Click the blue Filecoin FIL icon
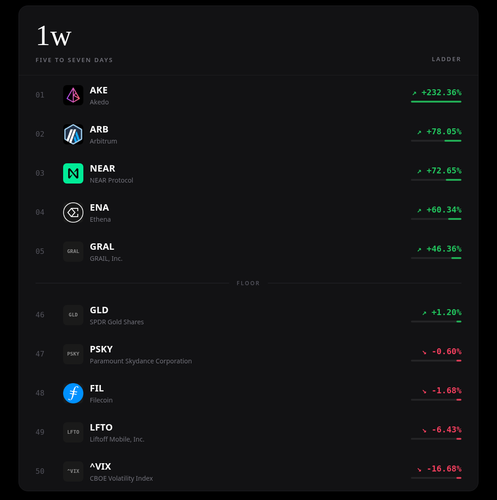 (73, 393)
